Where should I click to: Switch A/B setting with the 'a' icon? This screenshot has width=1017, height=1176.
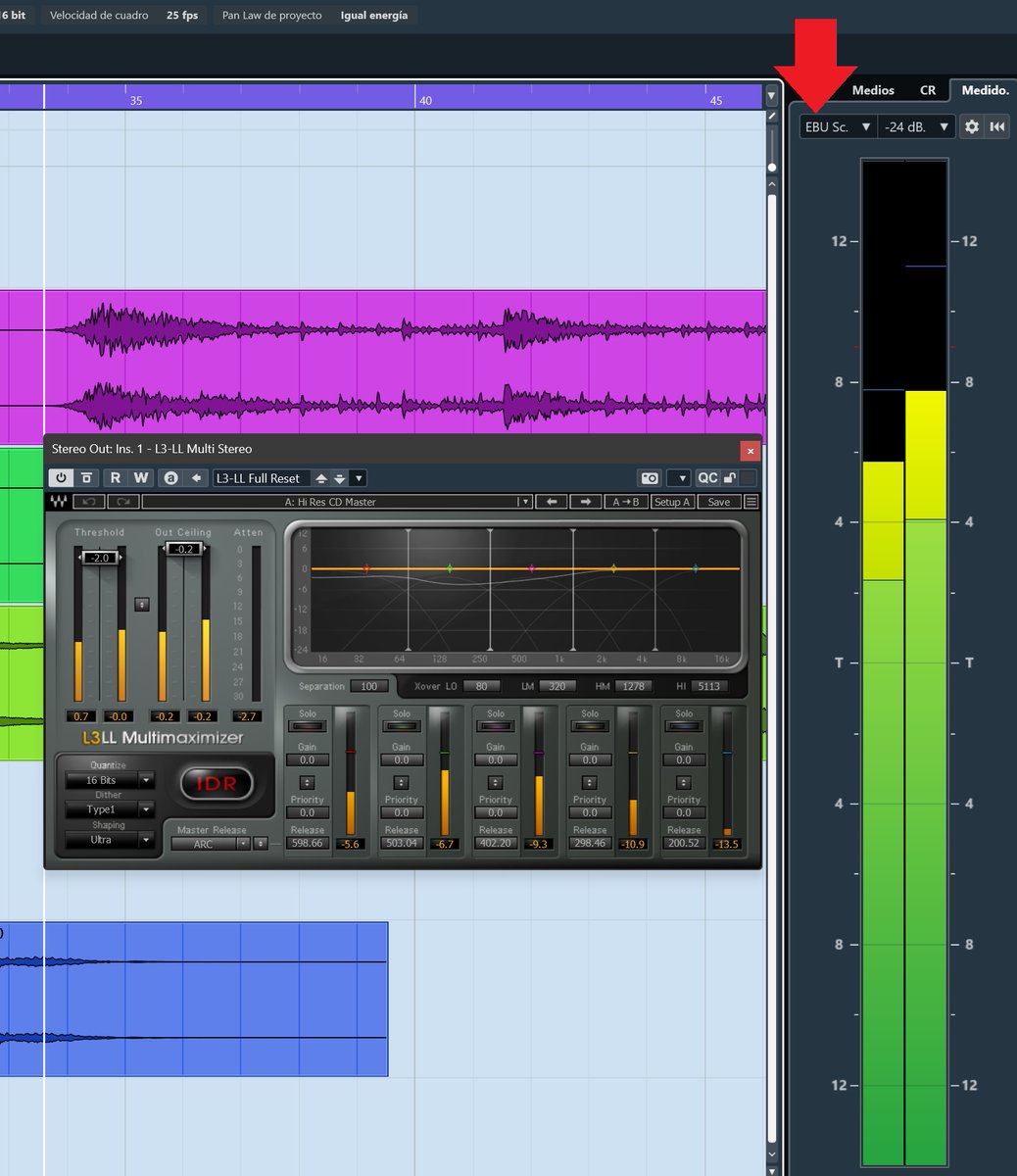[171, 477]
